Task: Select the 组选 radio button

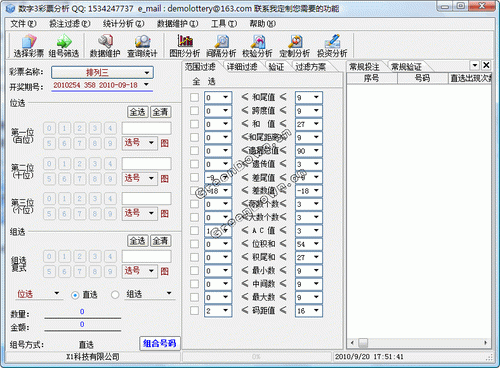Action: tap(115, 295)
